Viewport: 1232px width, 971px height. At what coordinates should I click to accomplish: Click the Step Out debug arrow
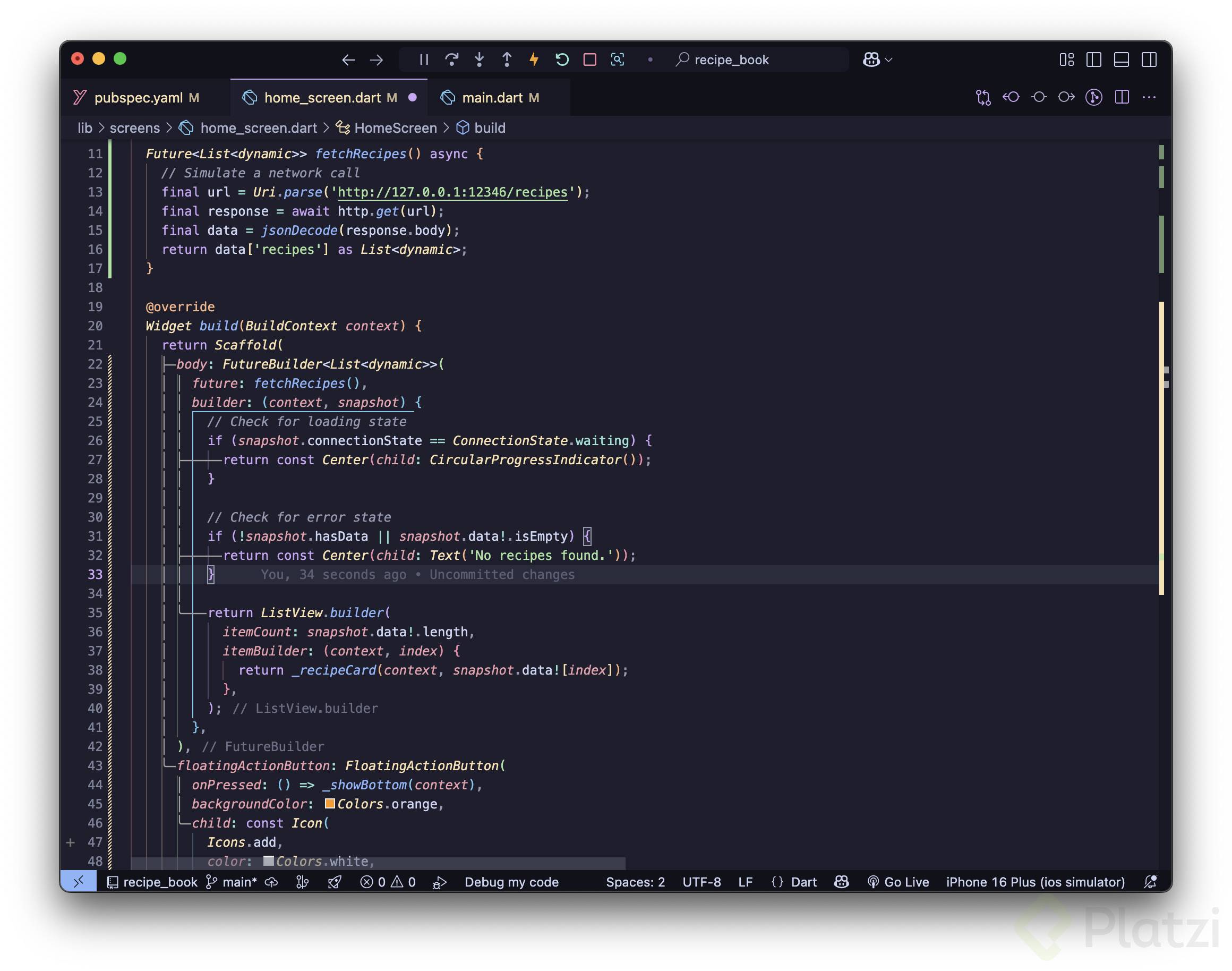(506, 59)
